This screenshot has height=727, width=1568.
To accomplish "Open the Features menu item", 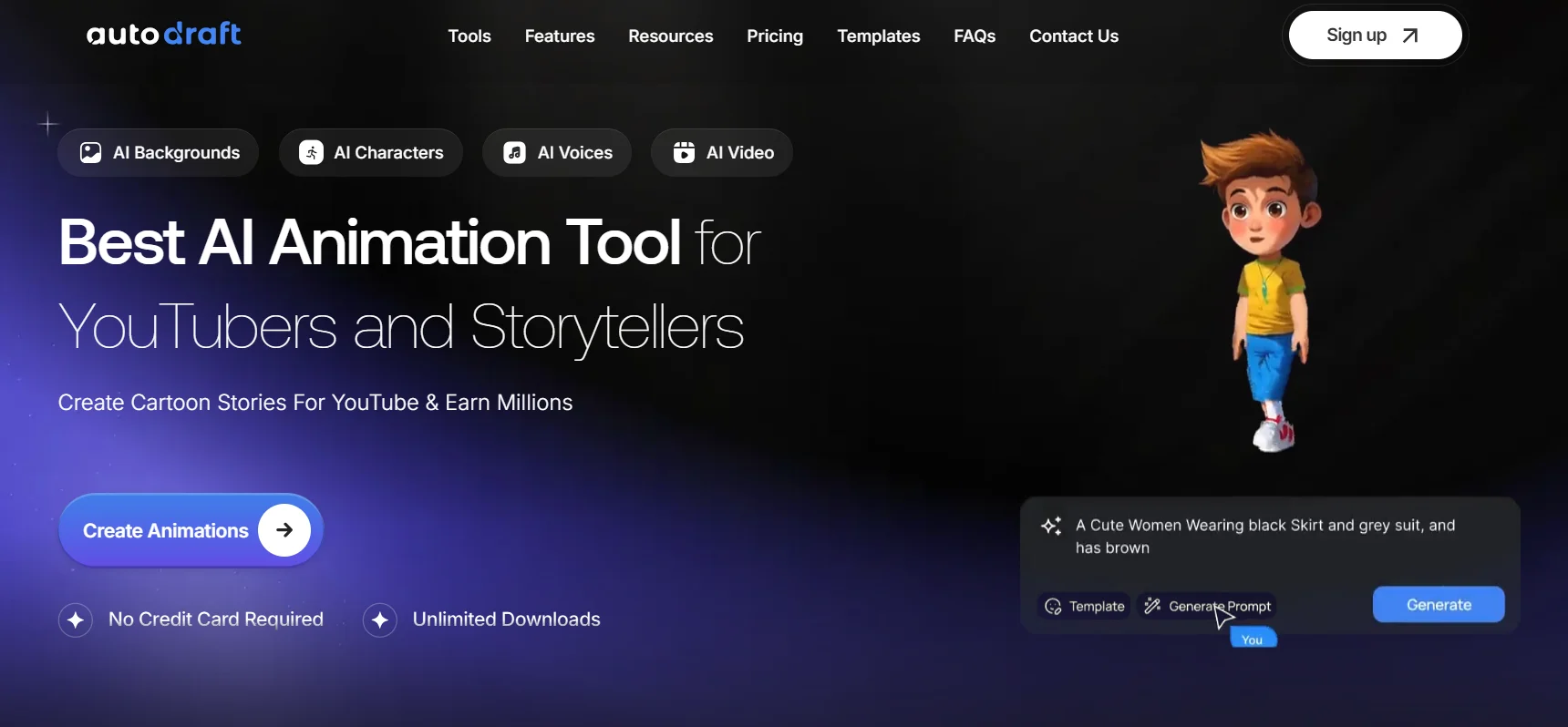I will pyautogui.click(x=560, y=36).
